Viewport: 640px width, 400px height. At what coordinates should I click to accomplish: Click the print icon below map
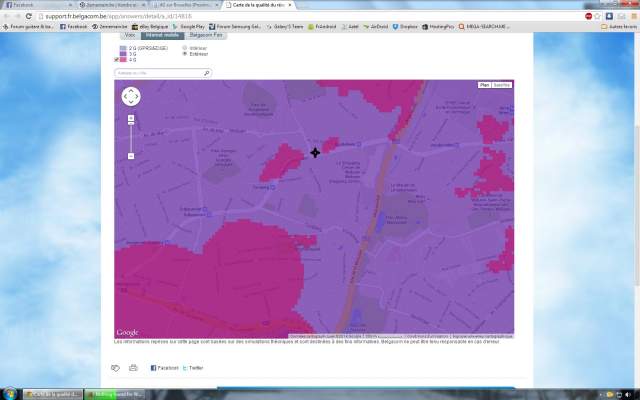click(133, 368)
